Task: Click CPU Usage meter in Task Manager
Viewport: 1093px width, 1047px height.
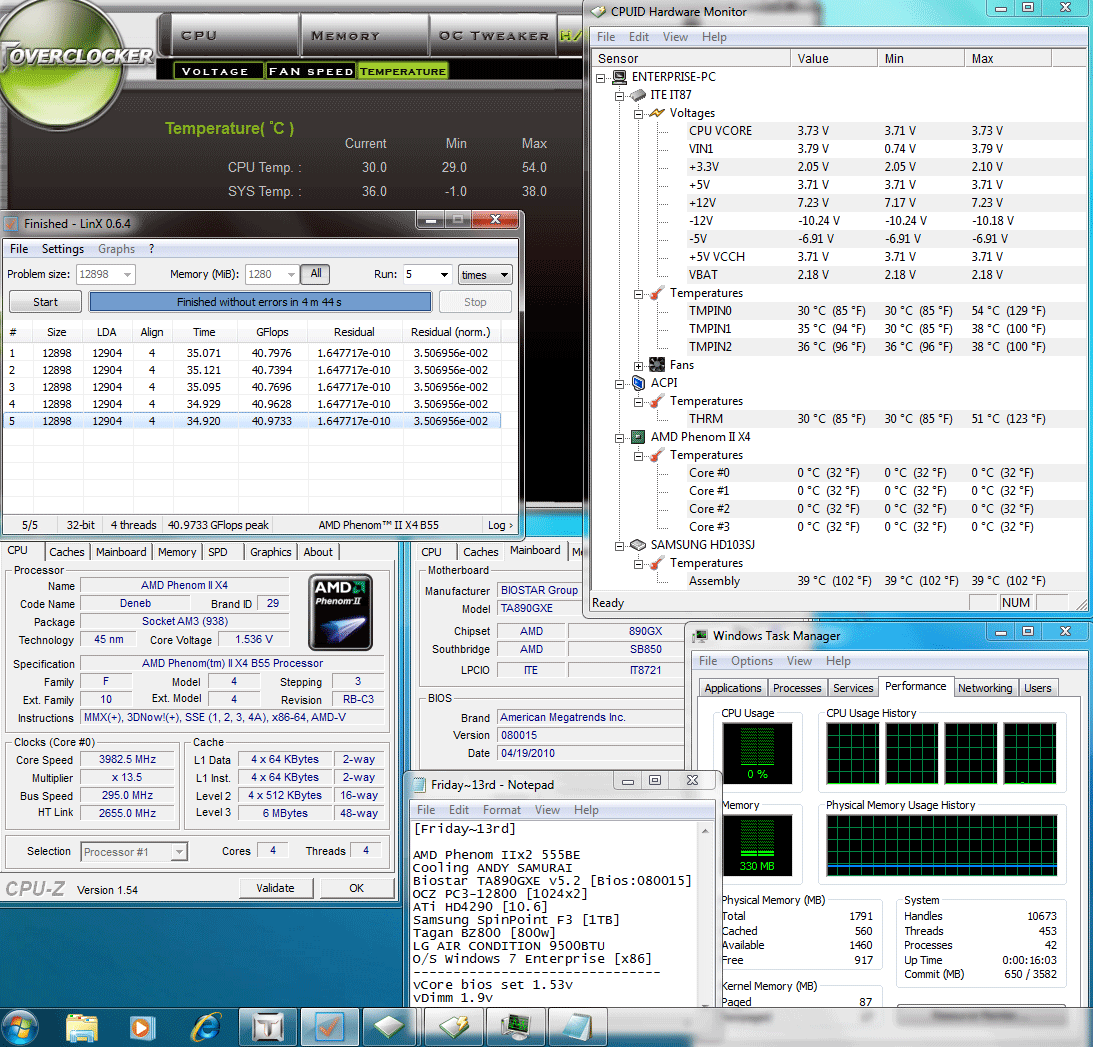Action: click(x=757, y=753)
